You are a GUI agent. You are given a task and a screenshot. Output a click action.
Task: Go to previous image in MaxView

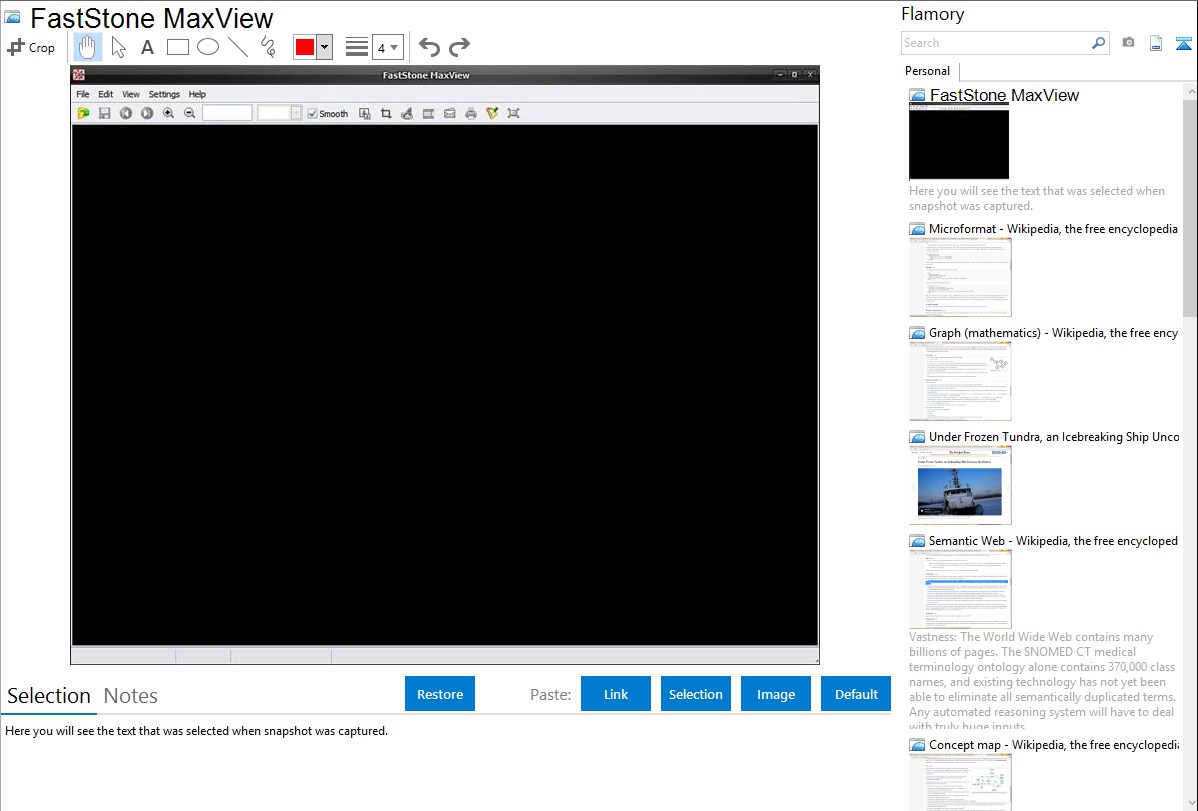click(x=126, y=113)
